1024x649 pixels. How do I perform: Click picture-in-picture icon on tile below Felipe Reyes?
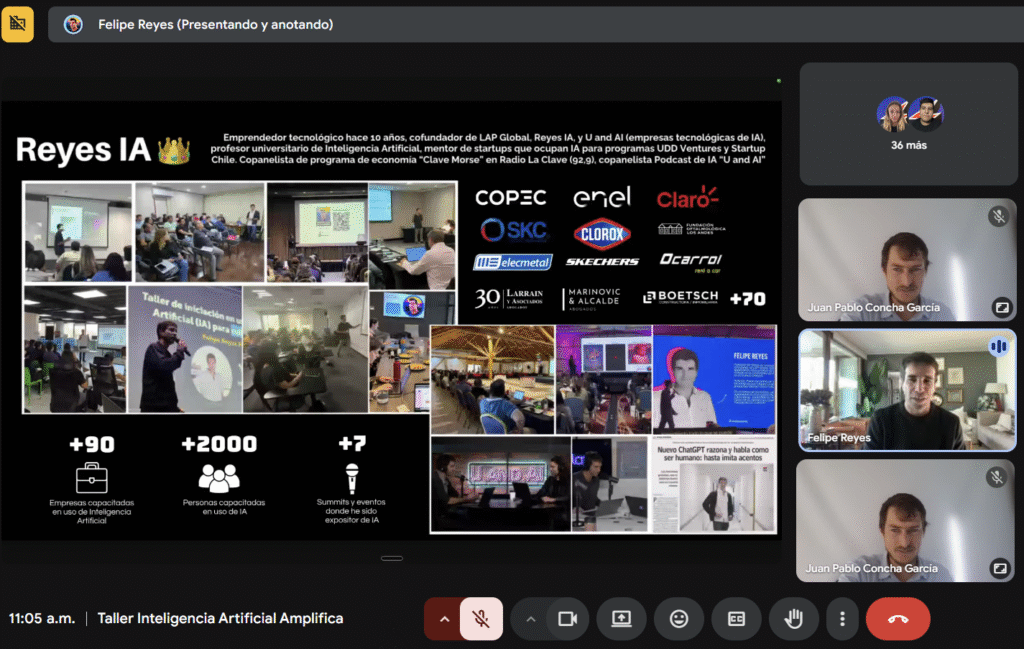pos(999,568)
